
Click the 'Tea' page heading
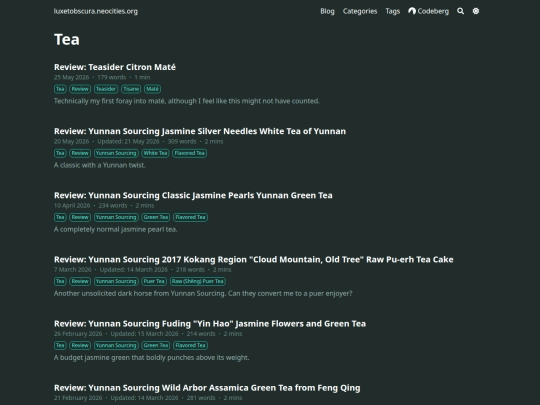[67, 39]
